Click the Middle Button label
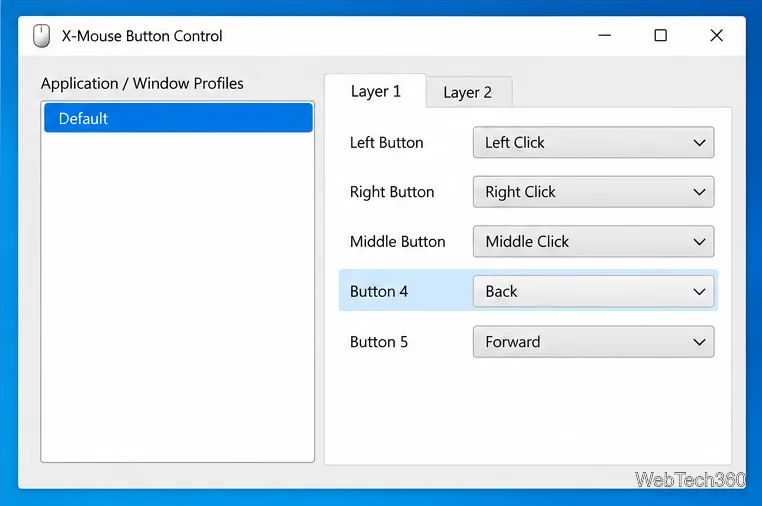762x506 pixels. click(398, 242)
